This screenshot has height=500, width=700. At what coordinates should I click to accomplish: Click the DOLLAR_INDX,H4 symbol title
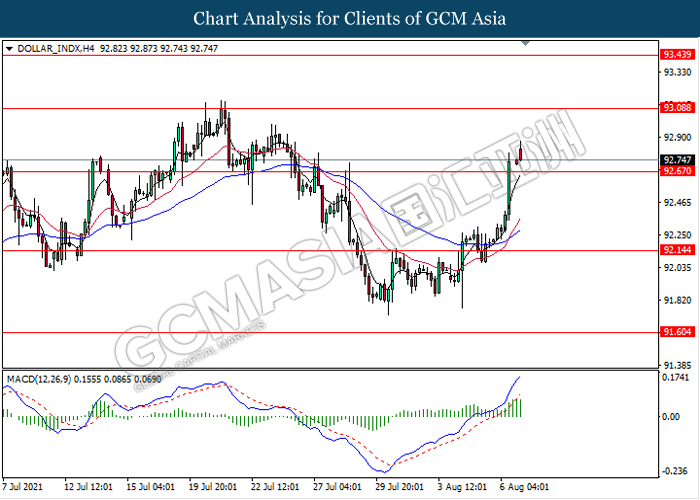(50, 47)
